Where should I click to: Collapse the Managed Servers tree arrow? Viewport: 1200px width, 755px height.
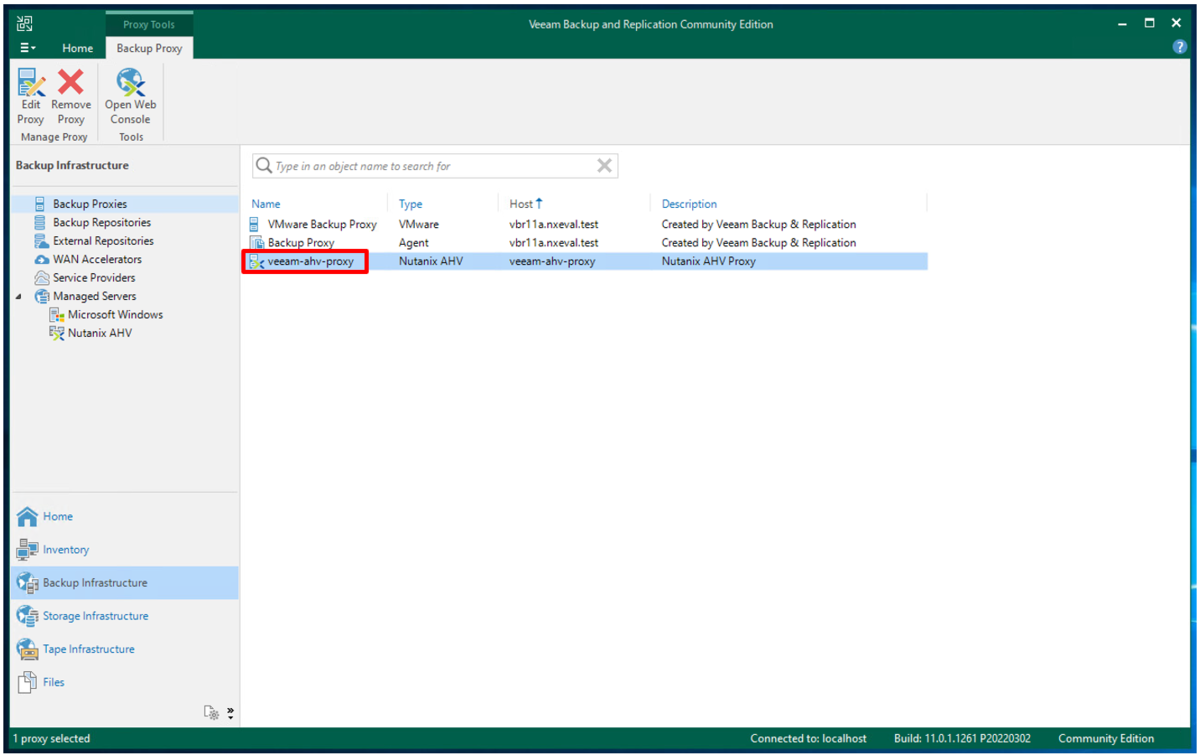(18, 297)
